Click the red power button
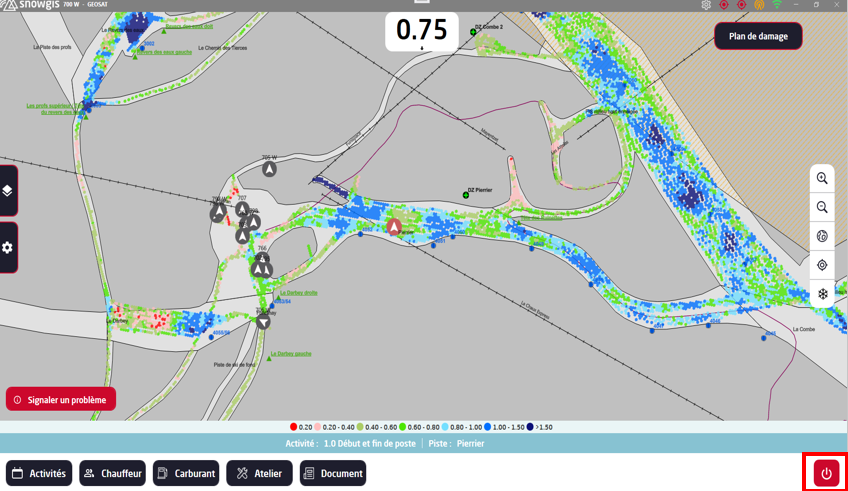 [x=826, y=473]
